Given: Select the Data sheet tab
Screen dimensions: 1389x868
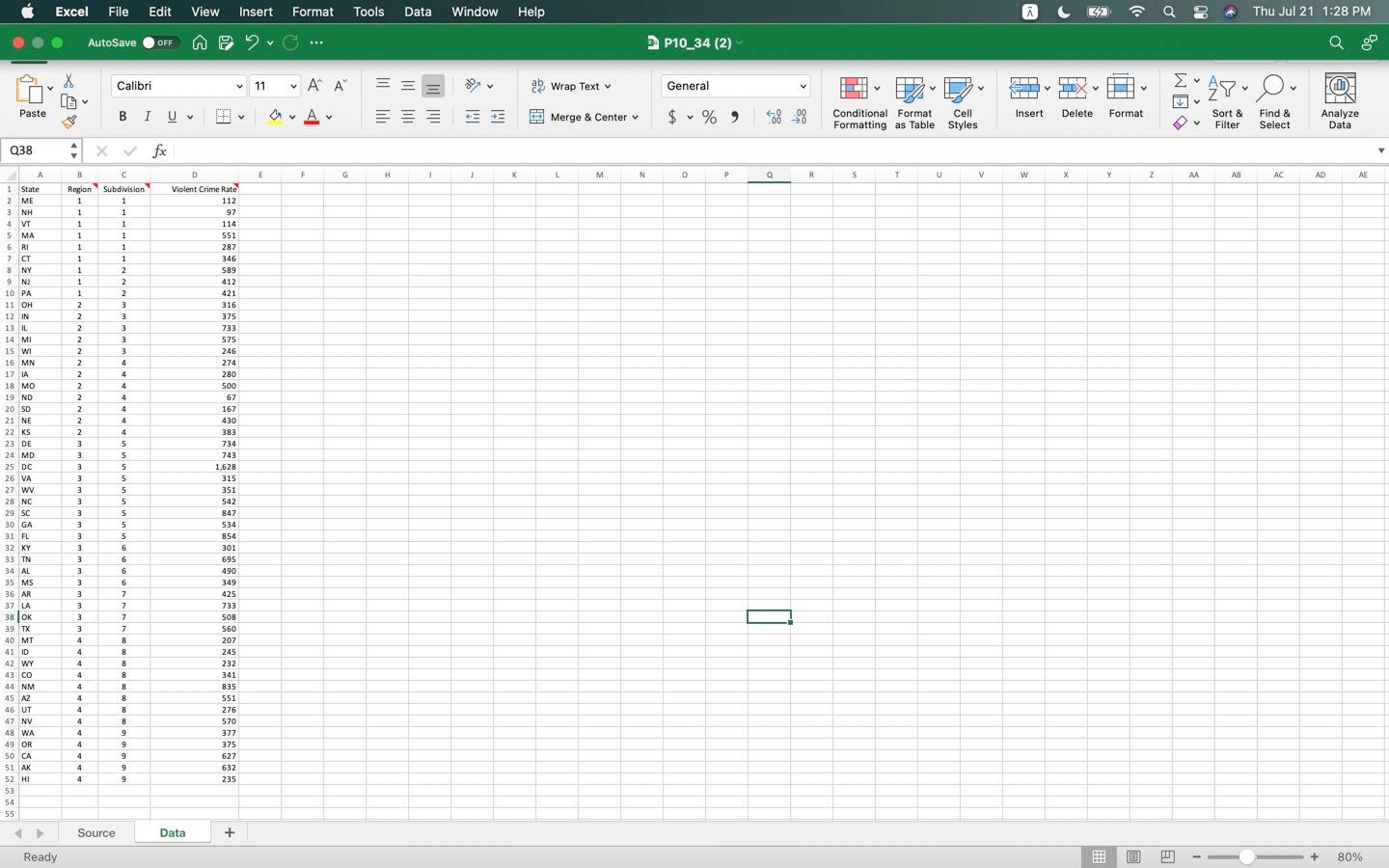Looking at the screenshot, I should coord(173,832).
